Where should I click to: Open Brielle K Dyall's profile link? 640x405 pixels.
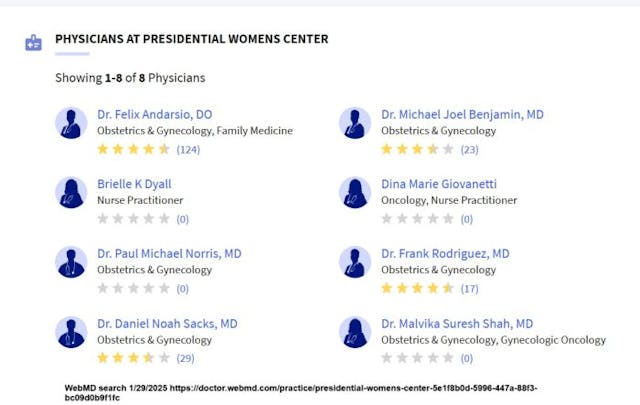[134, 184]
